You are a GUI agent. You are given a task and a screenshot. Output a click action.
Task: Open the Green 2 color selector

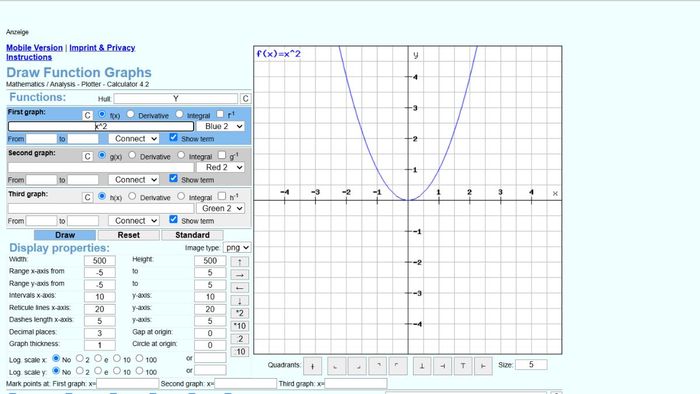(x=221, y=208)
